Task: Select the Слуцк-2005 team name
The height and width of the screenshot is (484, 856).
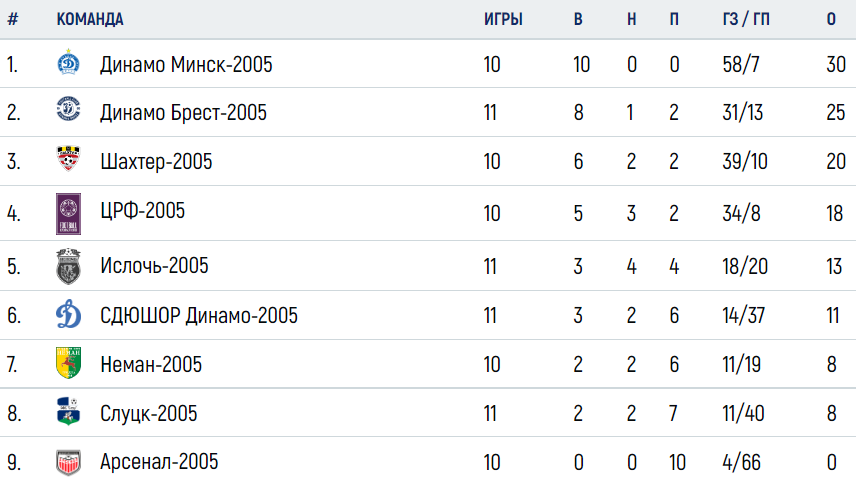Action: tap(148, 414)
